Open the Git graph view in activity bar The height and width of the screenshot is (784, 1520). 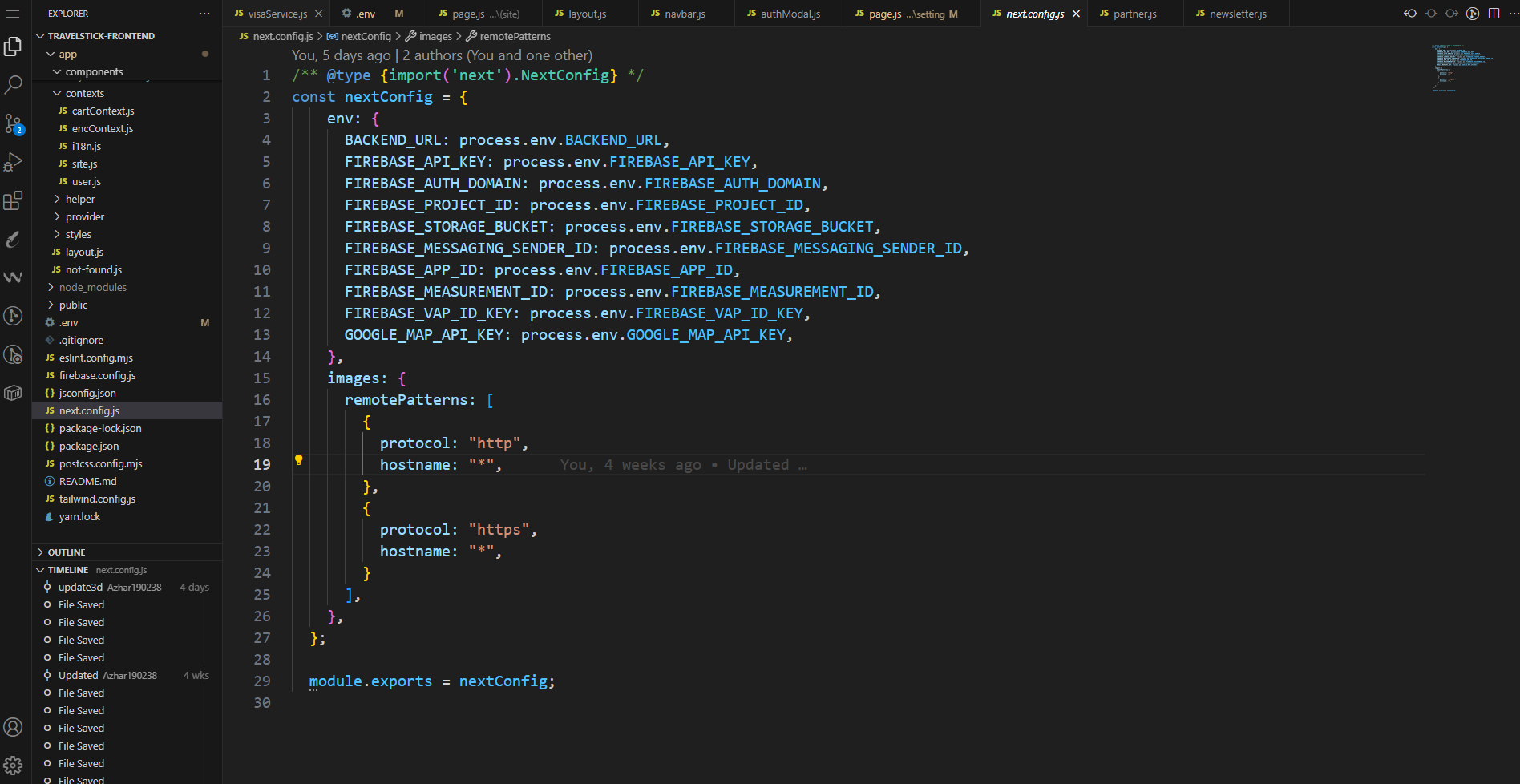click(x=13, y=316)
